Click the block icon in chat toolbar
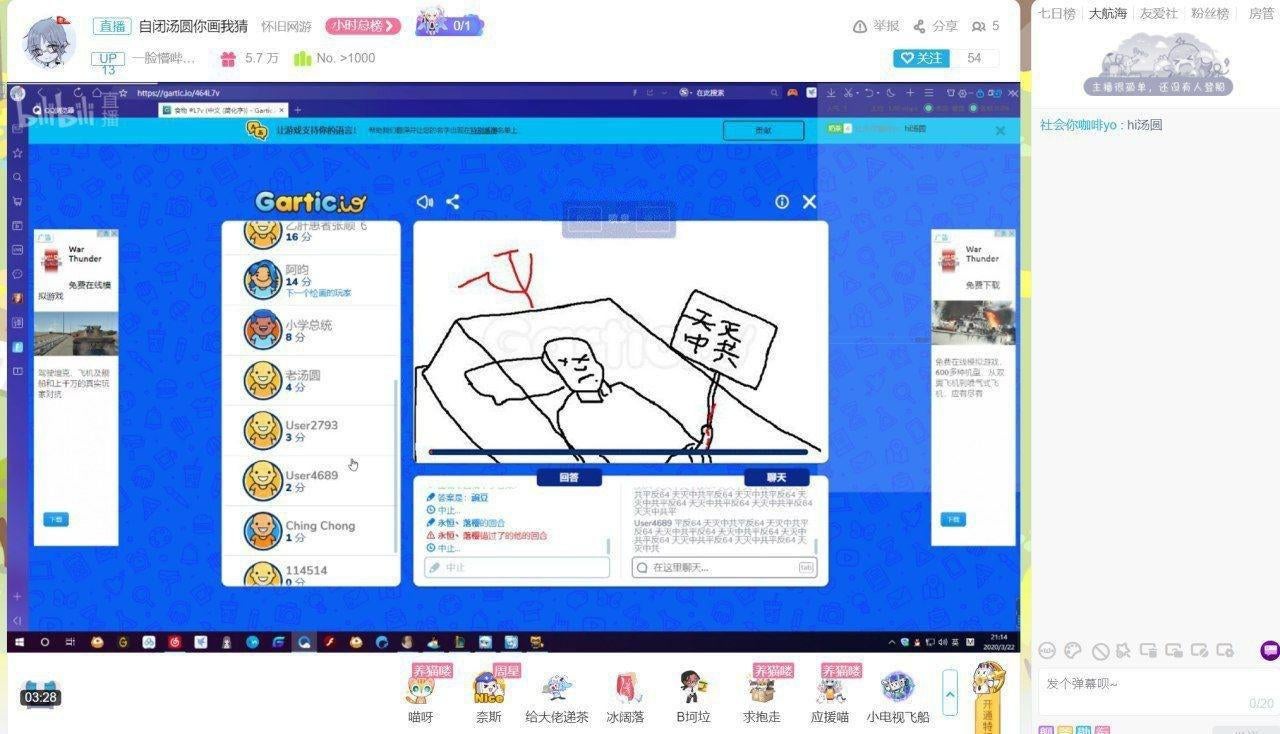Screen dimensions: 1280x734 [x=1100, y=651]
